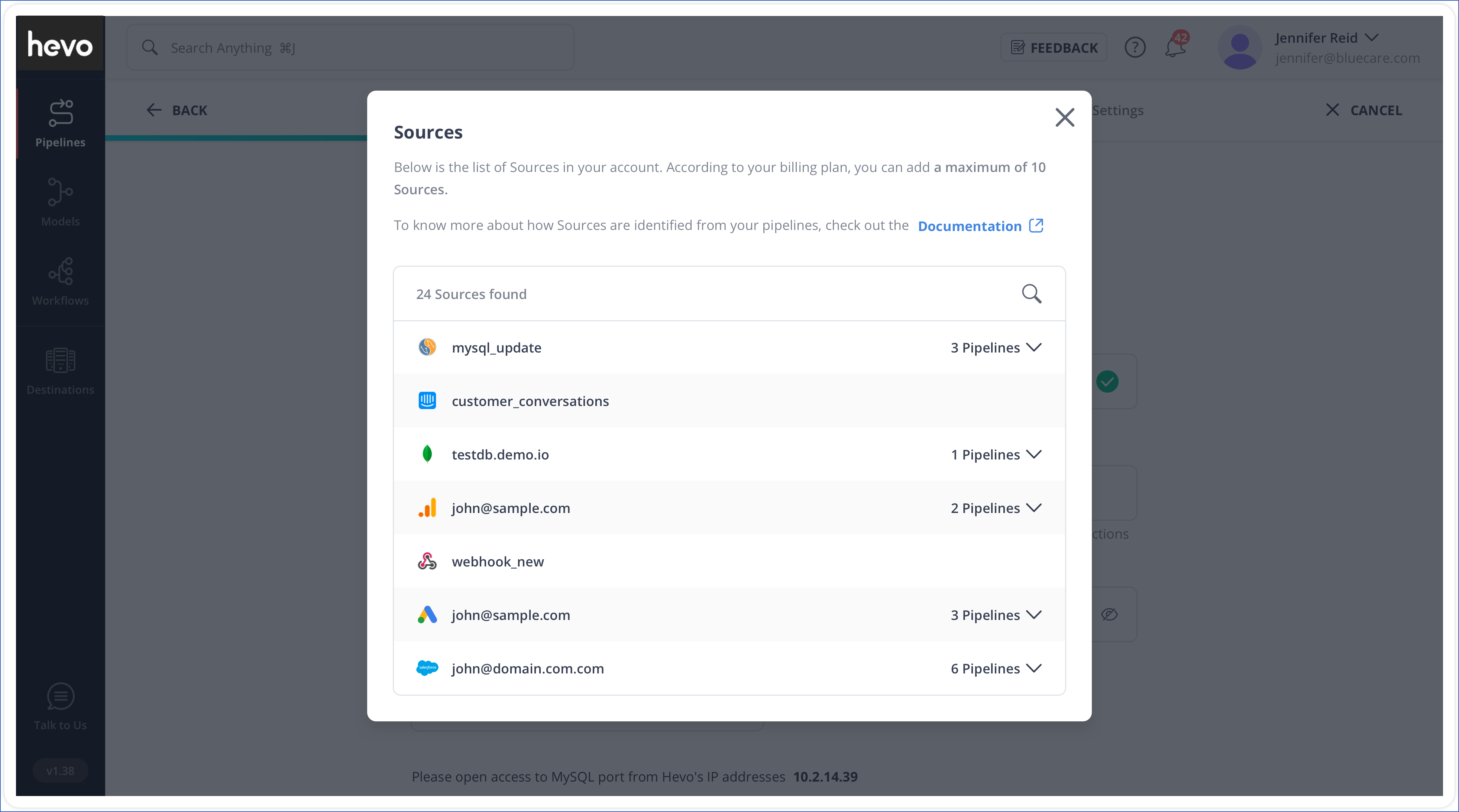Screen dimensions: 1459x812
Task: Toggle the password visibility eye icon
Action: (x=1109, y=614)
